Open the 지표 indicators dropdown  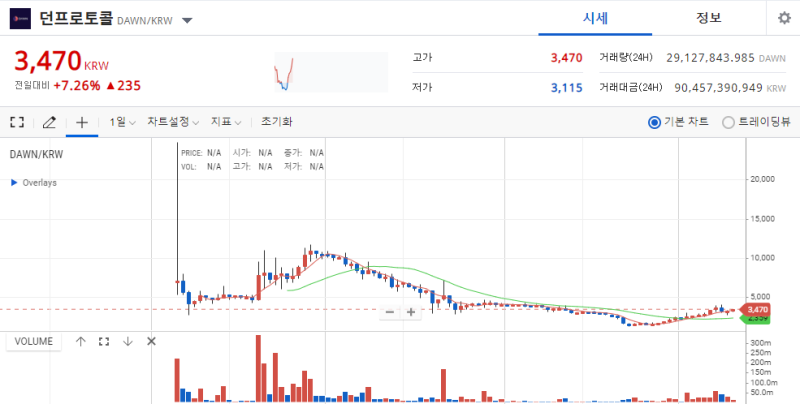coord(226,122)
